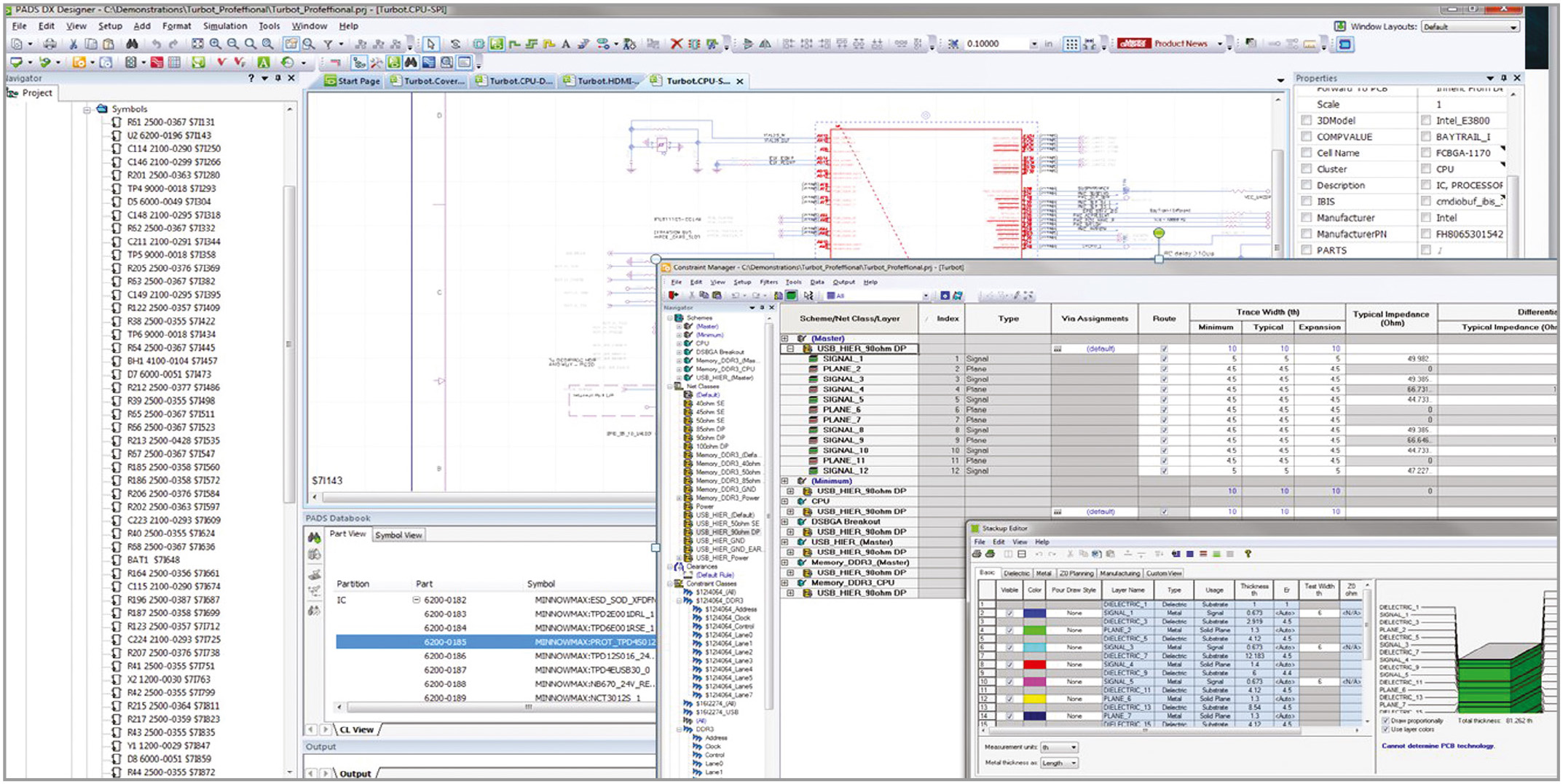Toggle Visible checkbox for PLANE_6 layer
The height and width of the screenshot is (784, 1563).
pos(1009,699)
